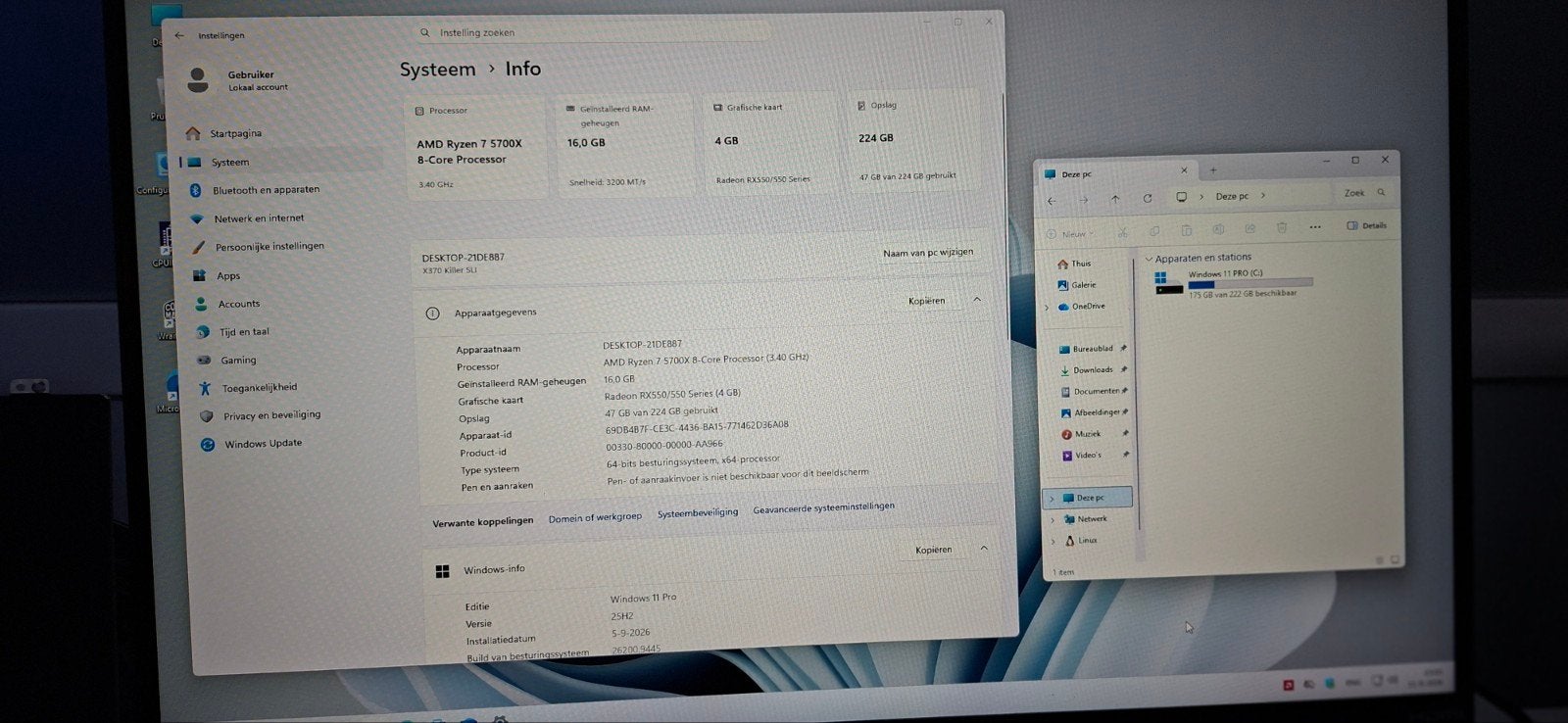Click the Grafische kaart 4 GB card

click(769, 143)
